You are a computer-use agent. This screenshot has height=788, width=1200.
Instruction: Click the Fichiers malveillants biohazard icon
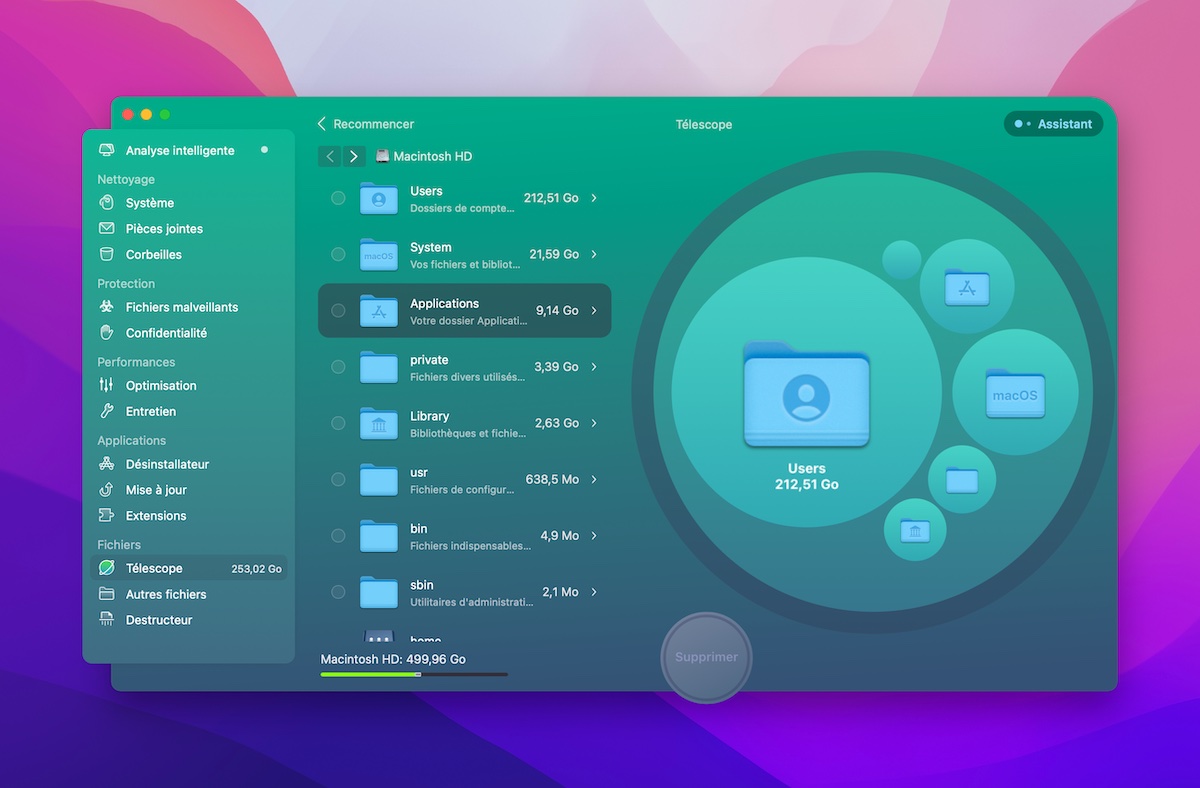107,307
